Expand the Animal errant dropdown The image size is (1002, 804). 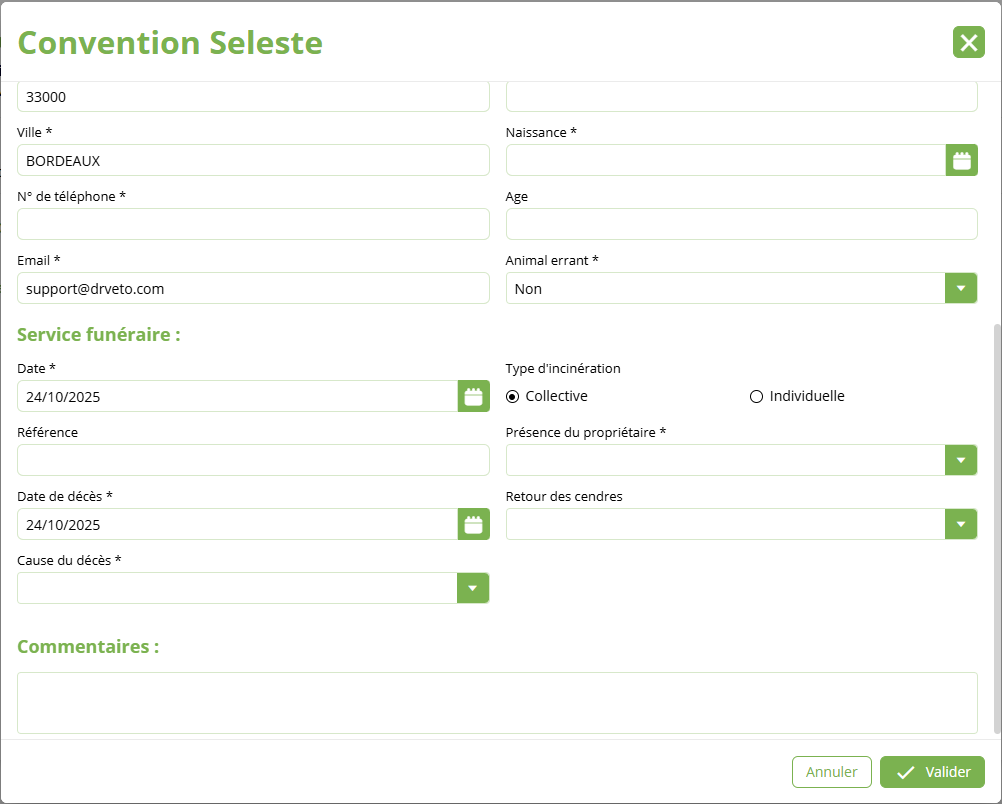tap(961, 288)
